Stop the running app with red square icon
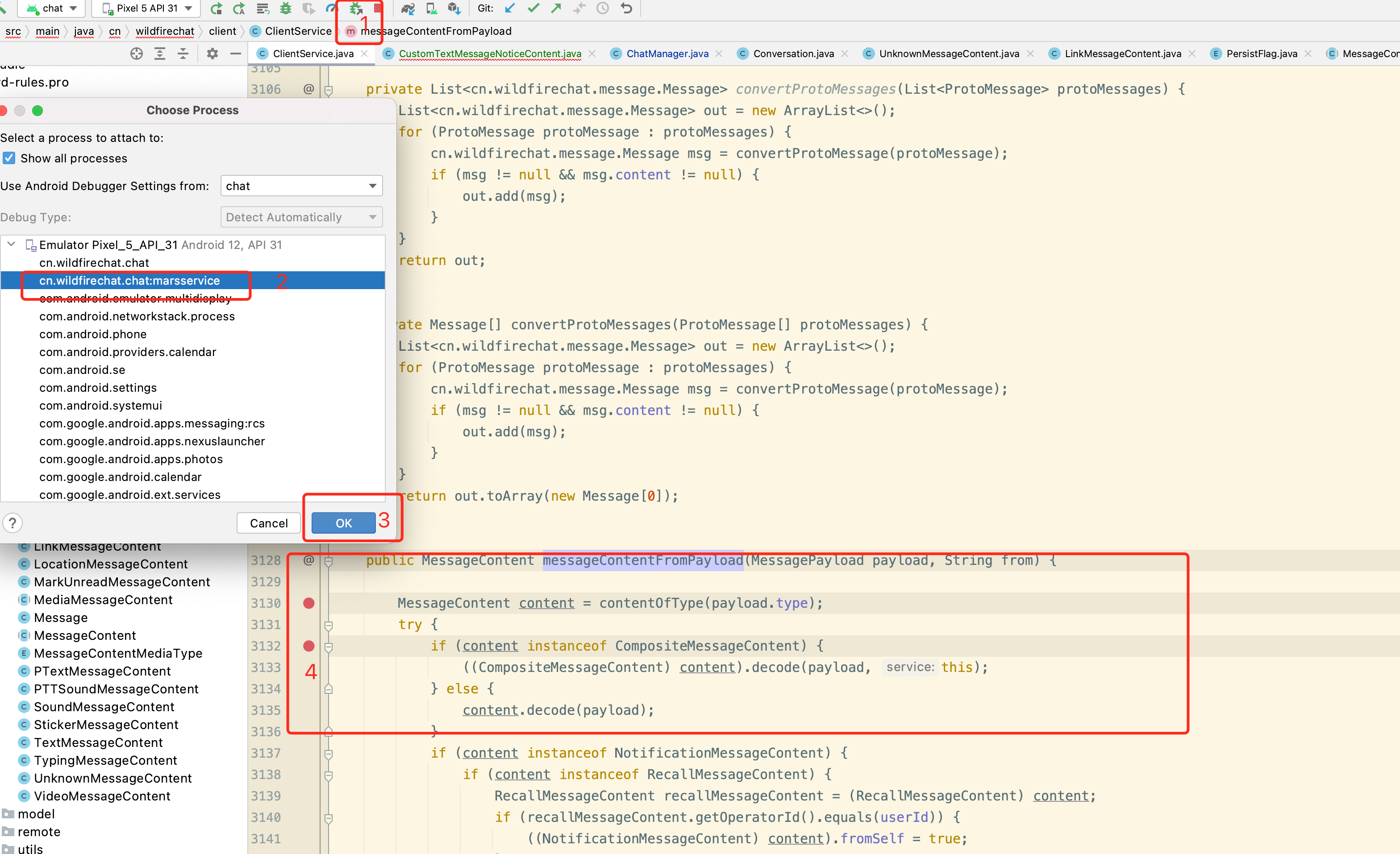The height and width of the screenshot is (854, 1400). pyautogui.click(x=377, y=8)
